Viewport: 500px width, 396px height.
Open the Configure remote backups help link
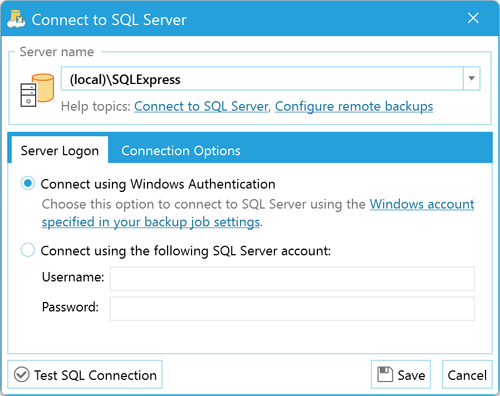[x=354, y=106]
